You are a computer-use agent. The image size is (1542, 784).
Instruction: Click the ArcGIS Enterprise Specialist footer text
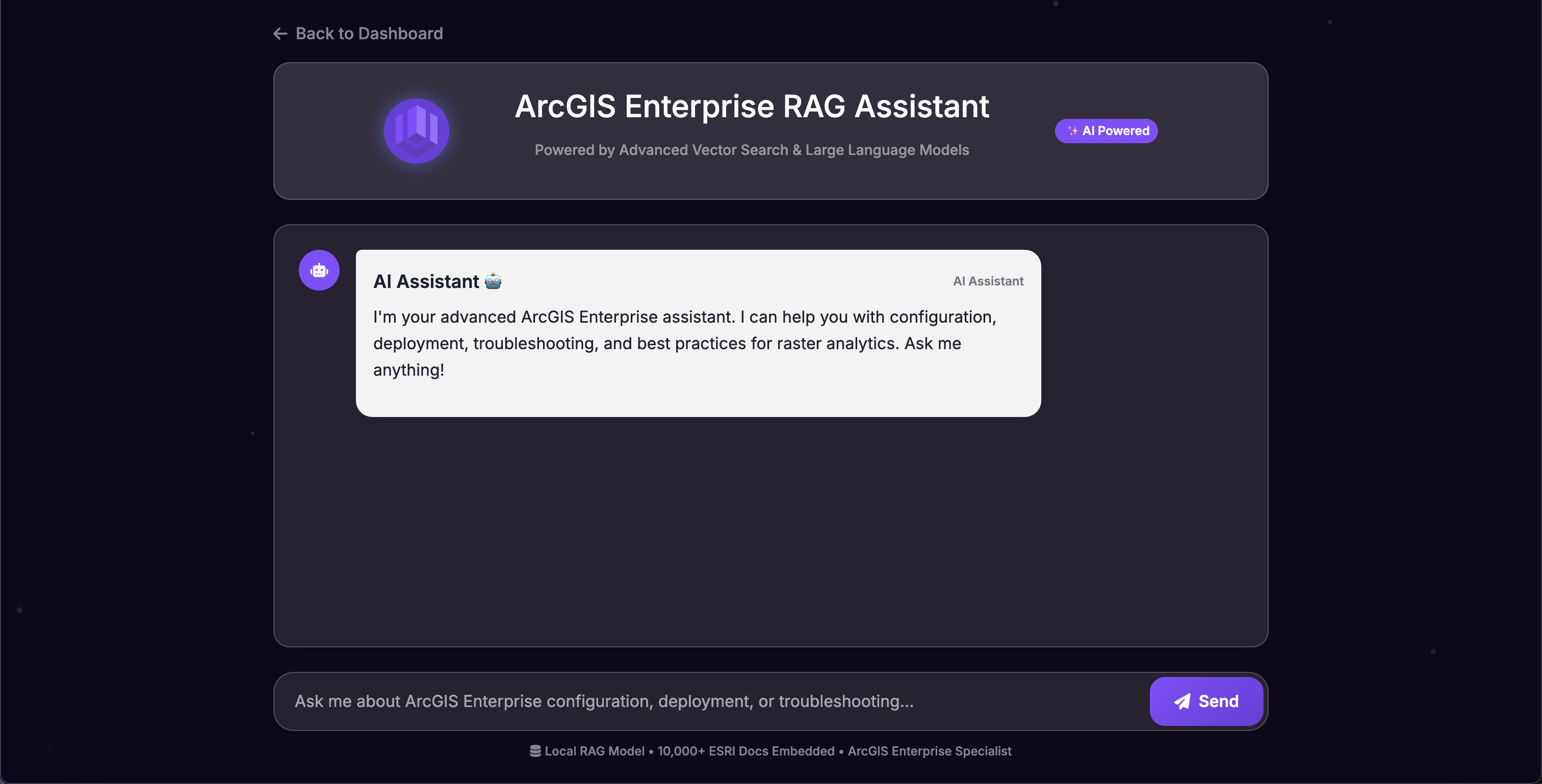click(929, 750)
